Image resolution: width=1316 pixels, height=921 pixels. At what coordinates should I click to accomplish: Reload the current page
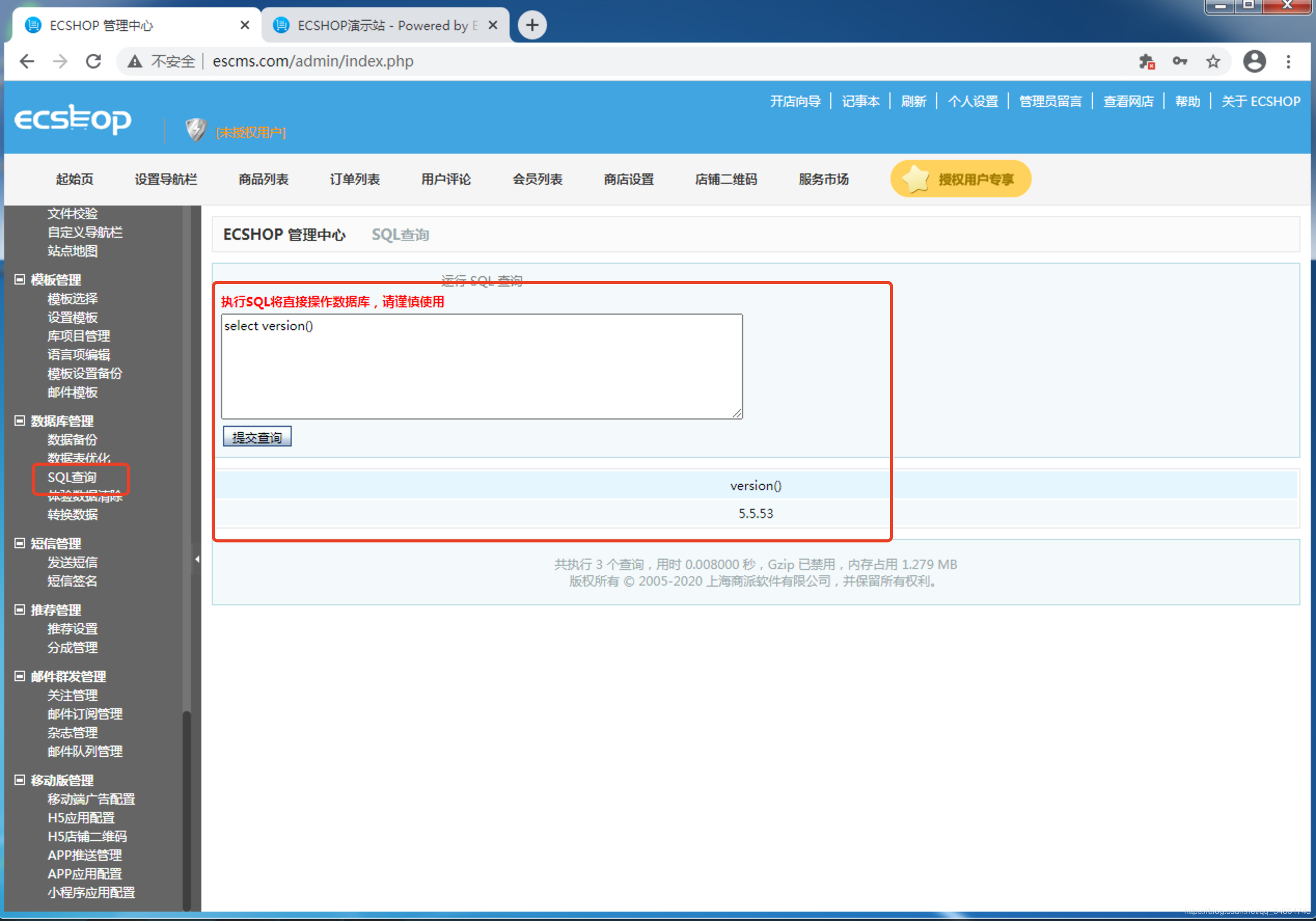93,61
